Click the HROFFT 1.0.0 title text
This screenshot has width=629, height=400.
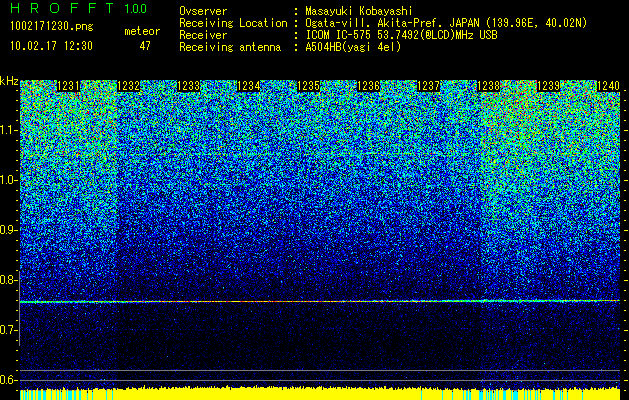click(x=78, y=9)
